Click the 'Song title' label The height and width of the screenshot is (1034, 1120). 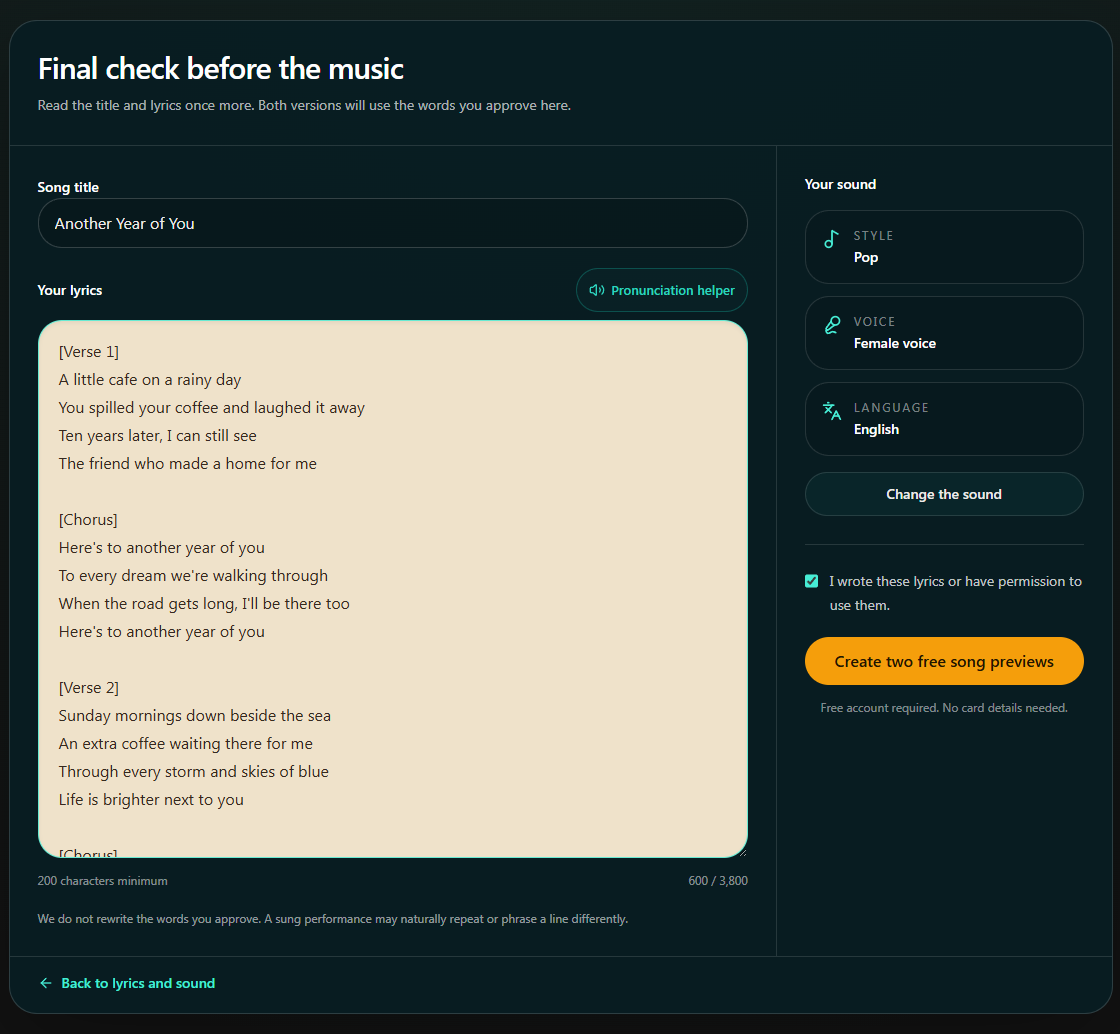pyautogui.click(x=68, y=187)
